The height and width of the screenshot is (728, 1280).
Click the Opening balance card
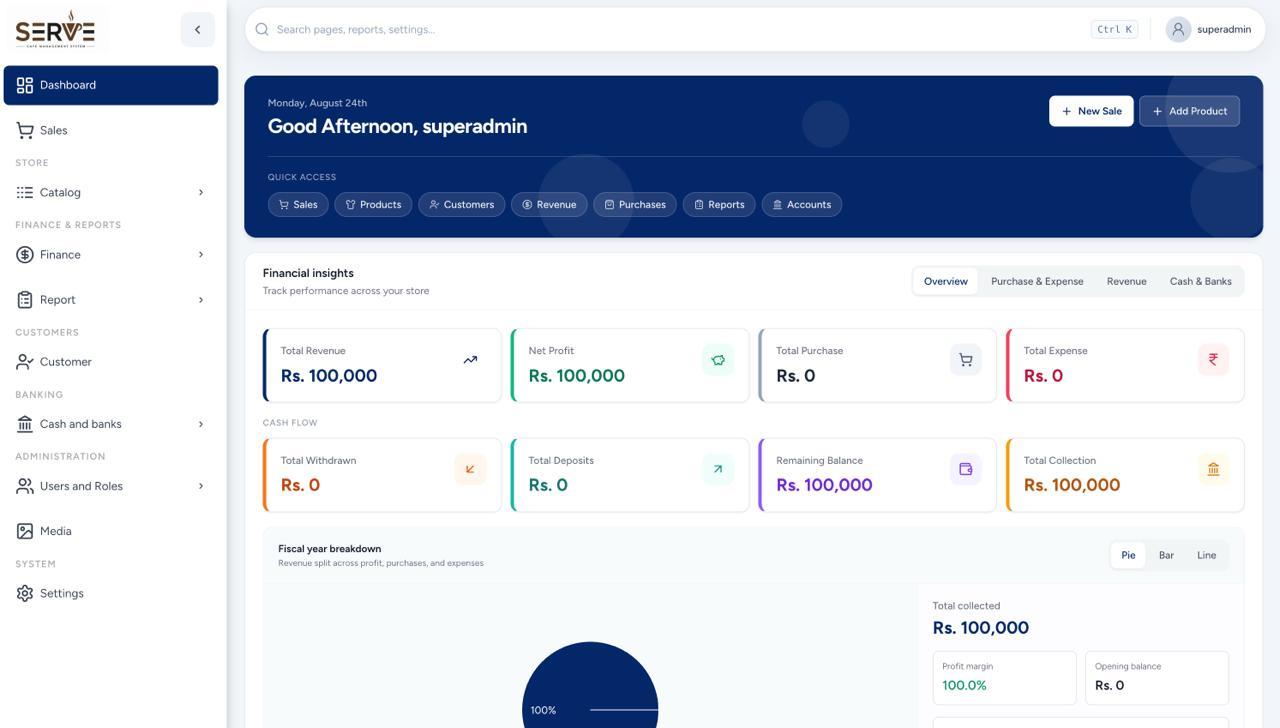point(1157,678)
